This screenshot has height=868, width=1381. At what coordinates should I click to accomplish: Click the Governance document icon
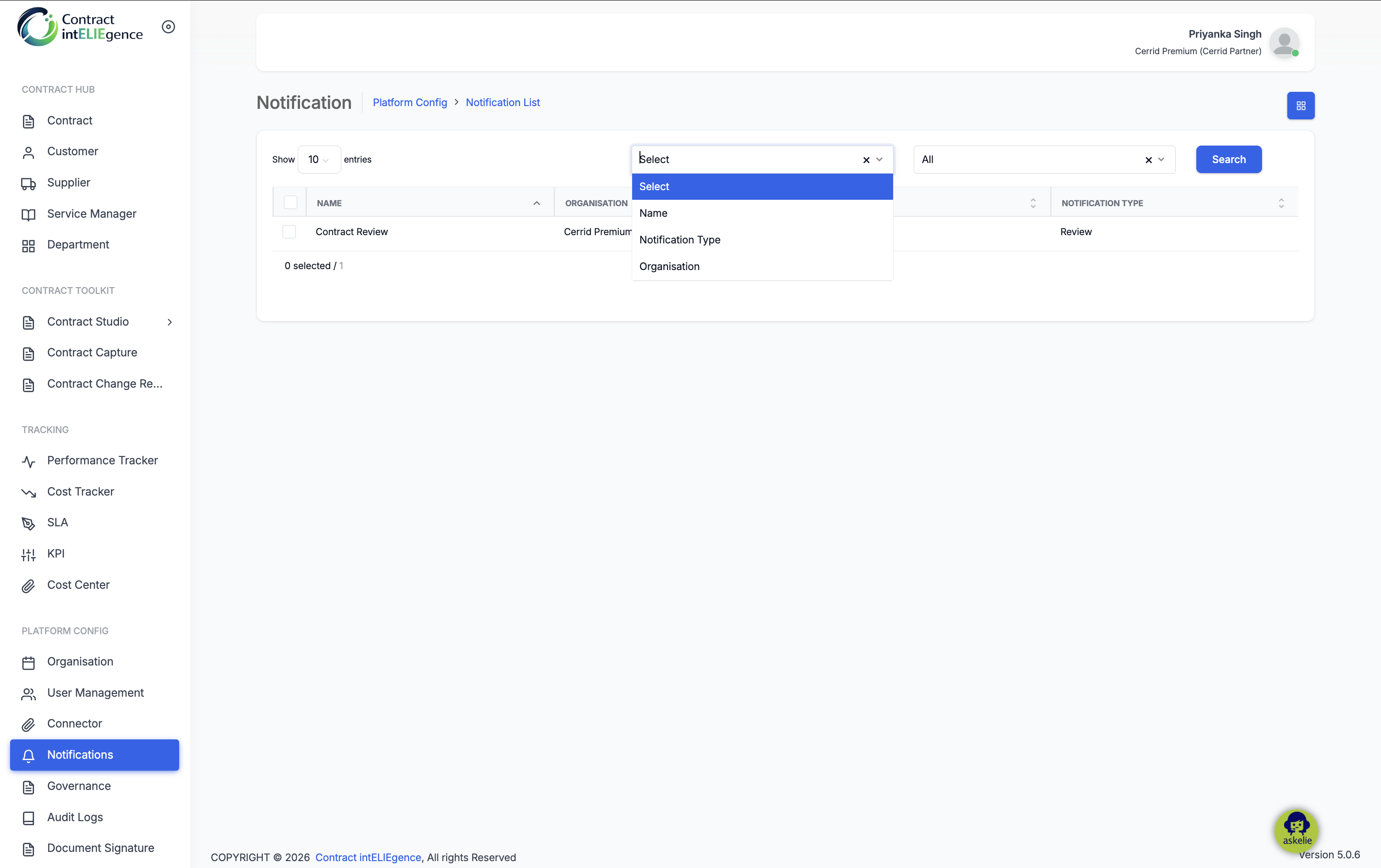click(x=28, y=787)
